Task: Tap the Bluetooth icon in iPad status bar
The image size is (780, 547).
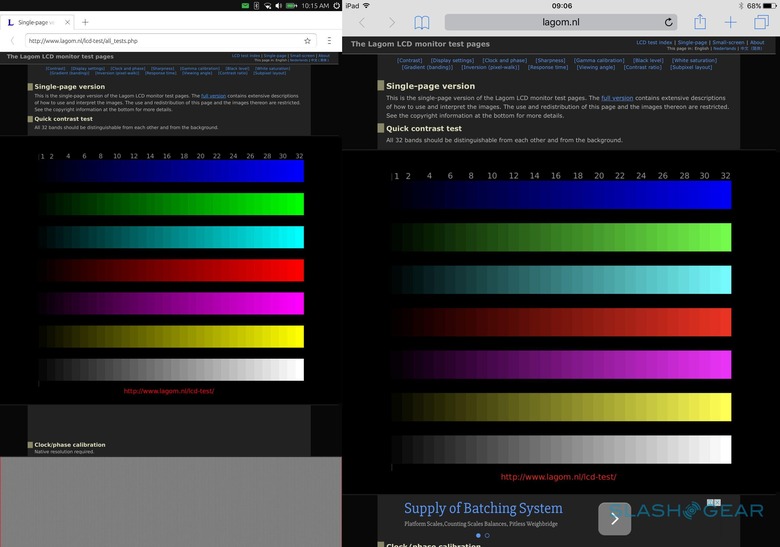Action: (740, 6)
